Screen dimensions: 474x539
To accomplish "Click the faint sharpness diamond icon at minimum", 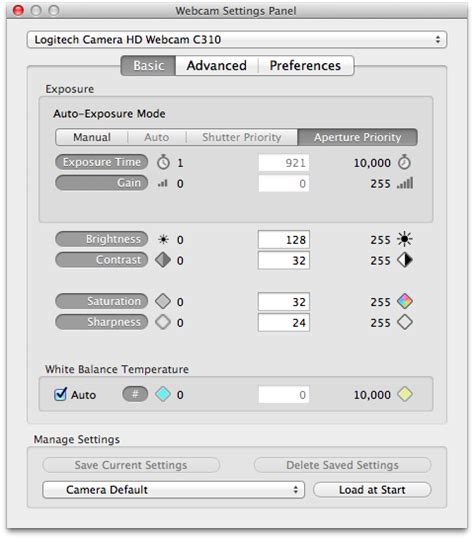I will (x=163, y=322).
